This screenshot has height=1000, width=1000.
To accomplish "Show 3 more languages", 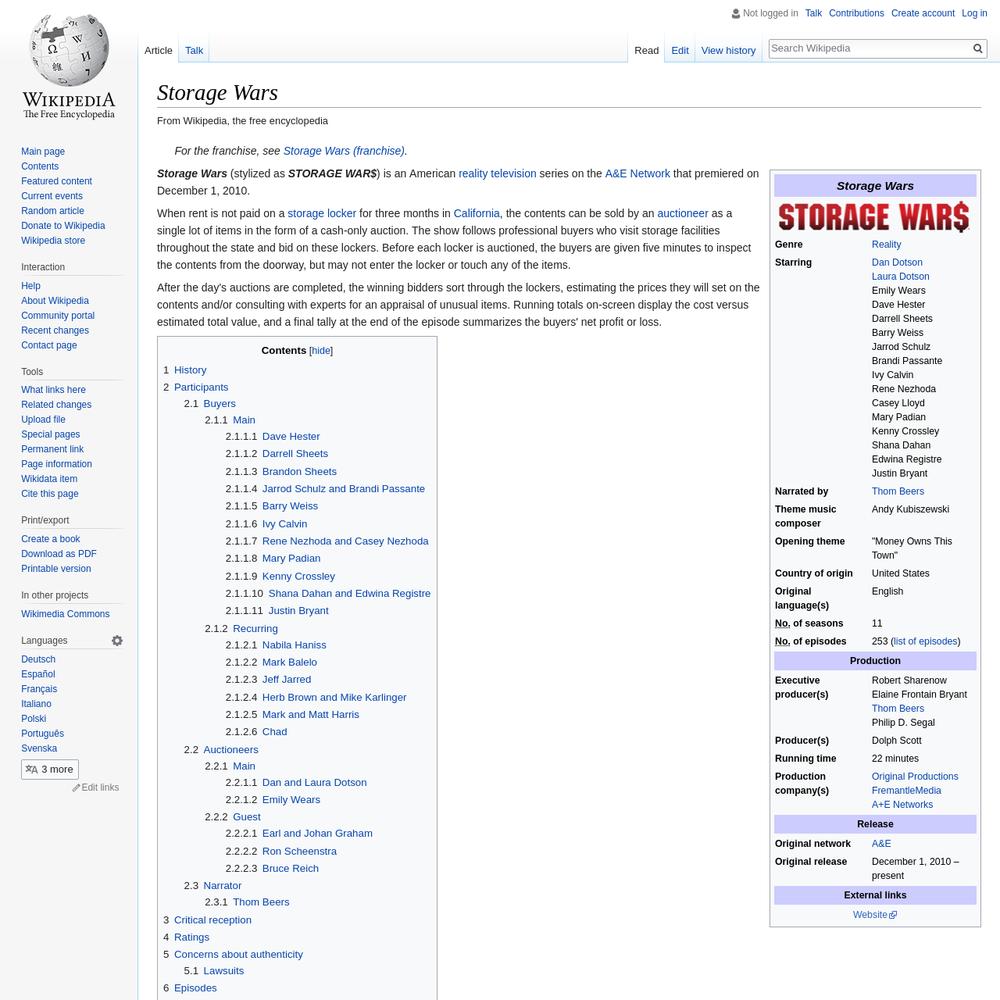I will click(x=50, y=769).
